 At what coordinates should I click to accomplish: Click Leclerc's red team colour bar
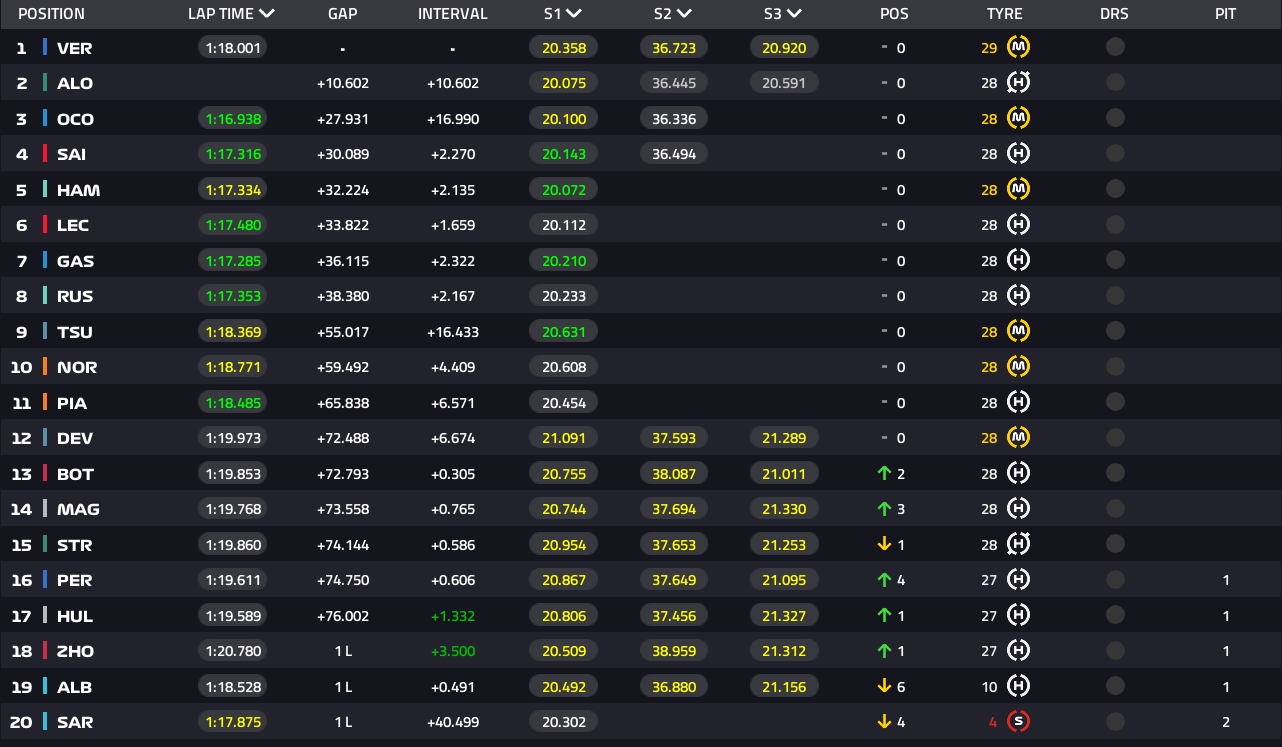[45, 225]
